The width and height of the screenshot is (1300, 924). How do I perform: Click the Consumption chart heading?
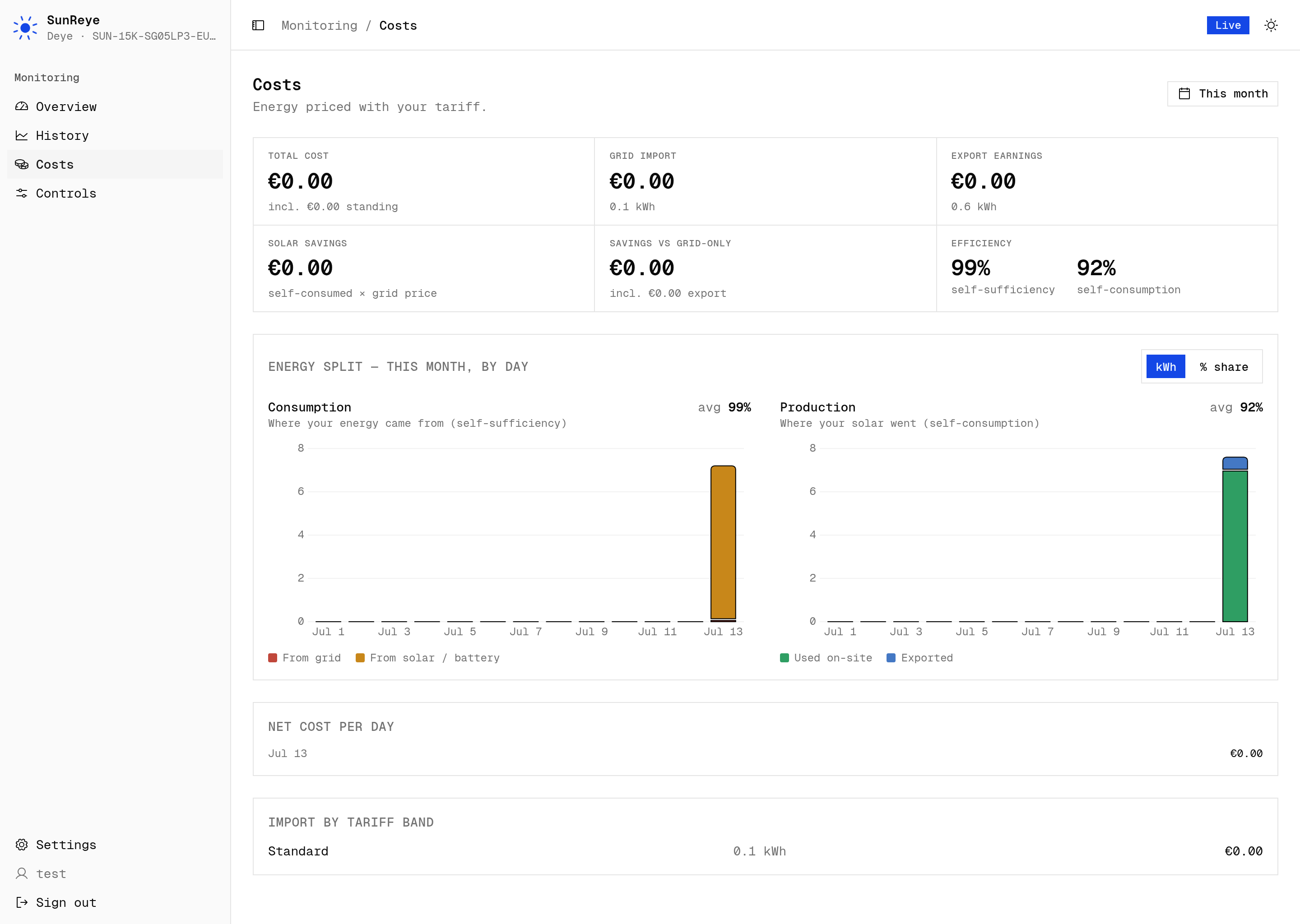[310, 407]
